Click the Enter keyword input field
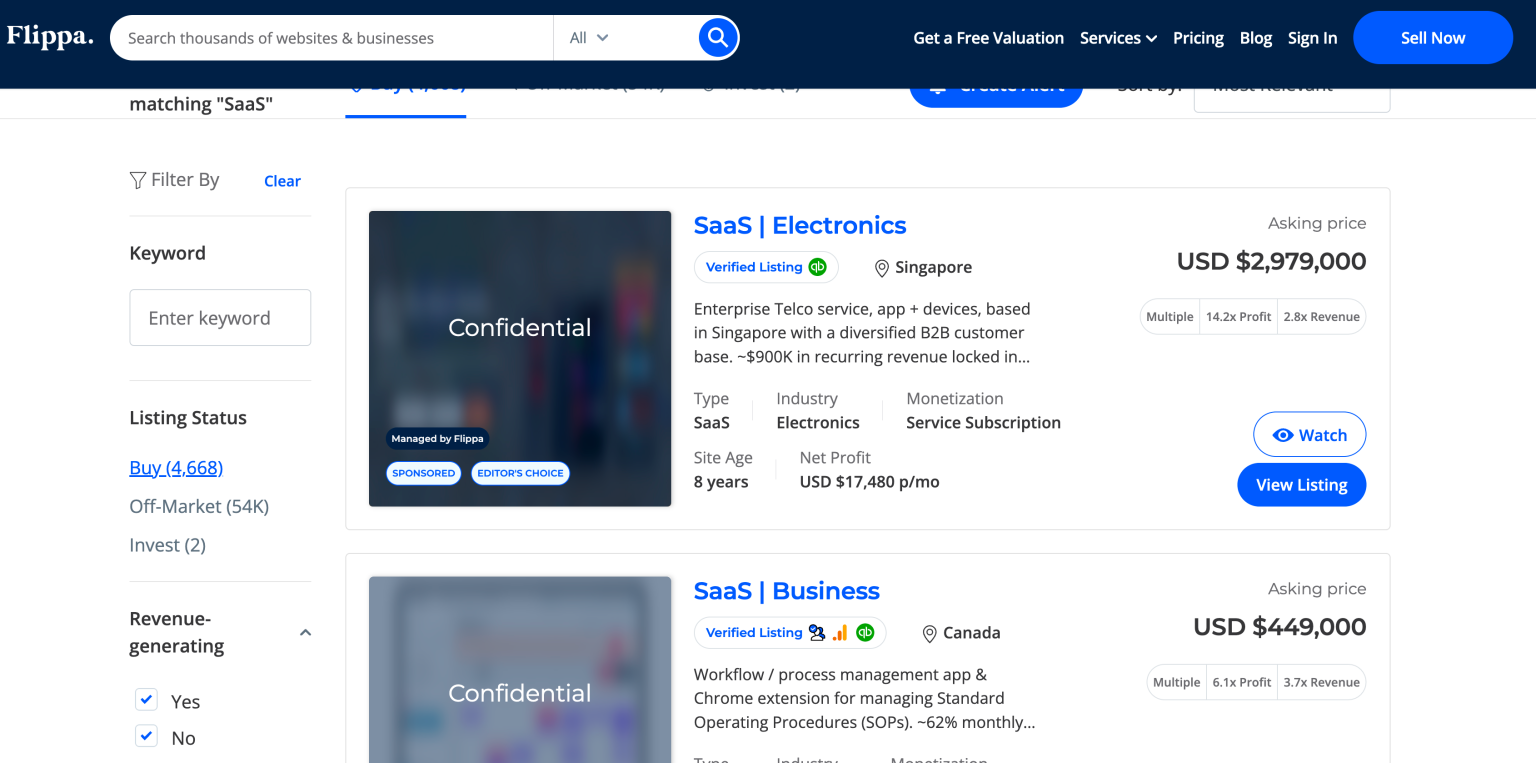The width and height of the screenshot is (1536, 763). [220, 317]
